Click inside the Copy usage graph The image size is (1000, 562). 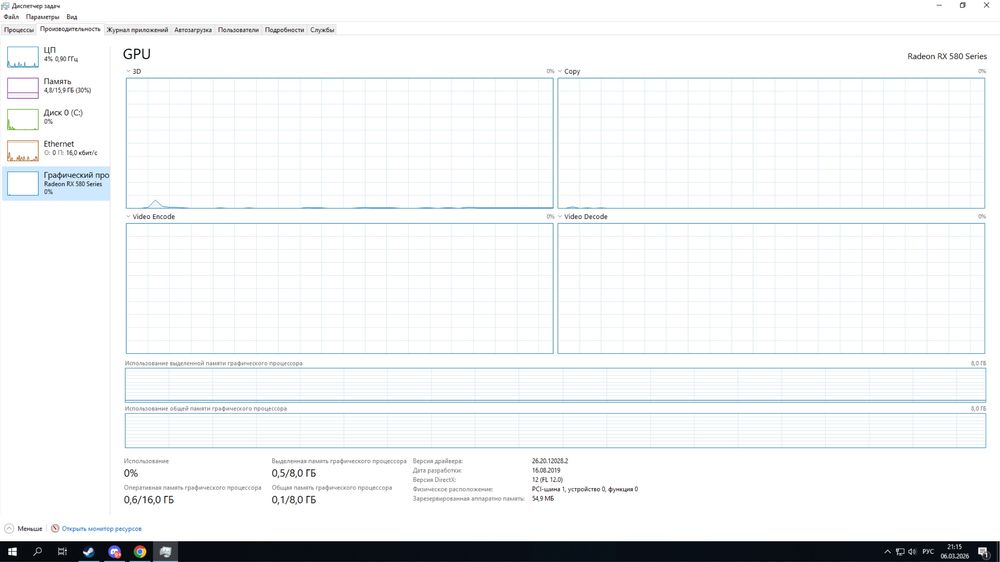(x=771, y=143)
